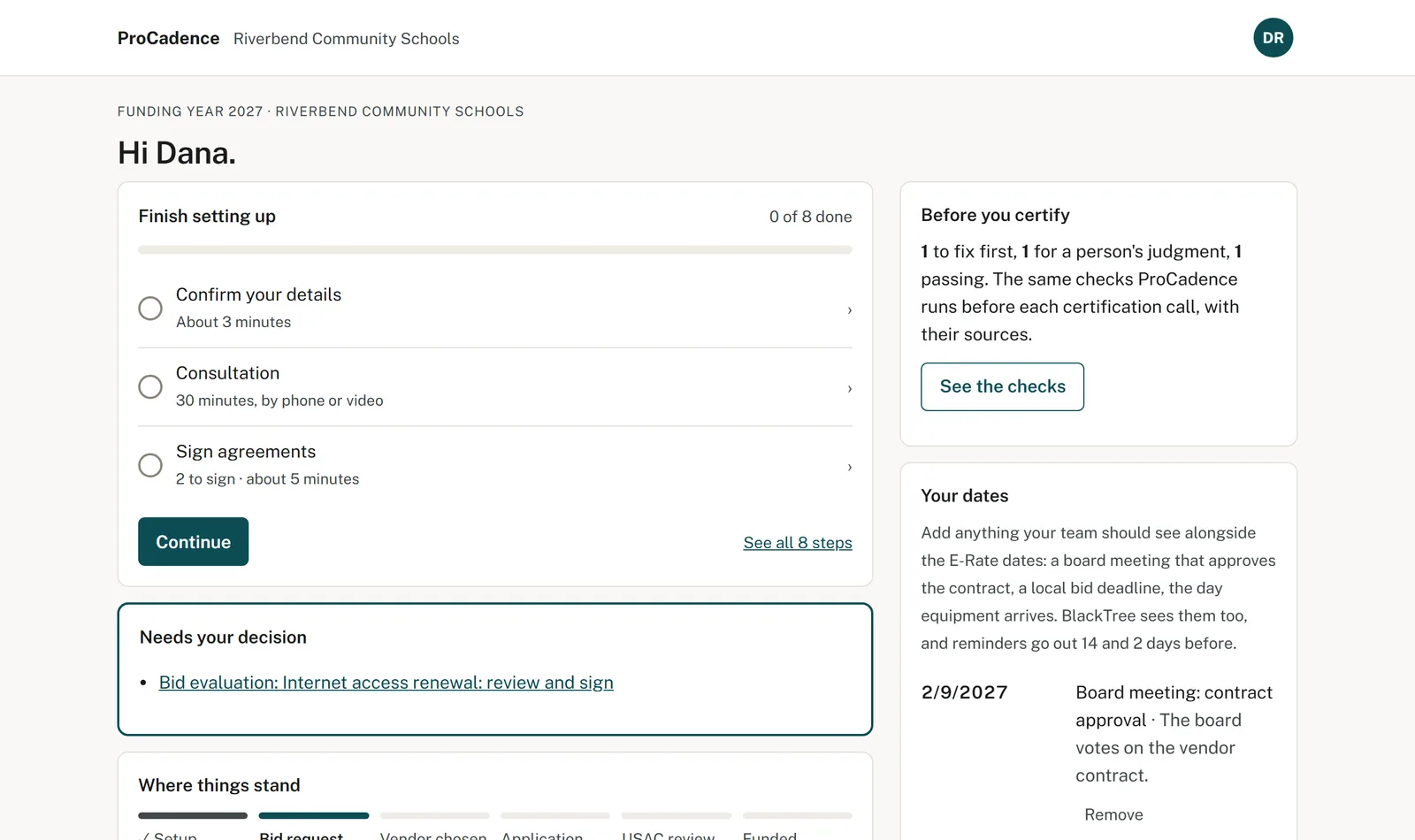Image resolution: width=1415 pixels, height=840 pixels.
Task: Click the Before you certify heading
Action: pos(995,215)
